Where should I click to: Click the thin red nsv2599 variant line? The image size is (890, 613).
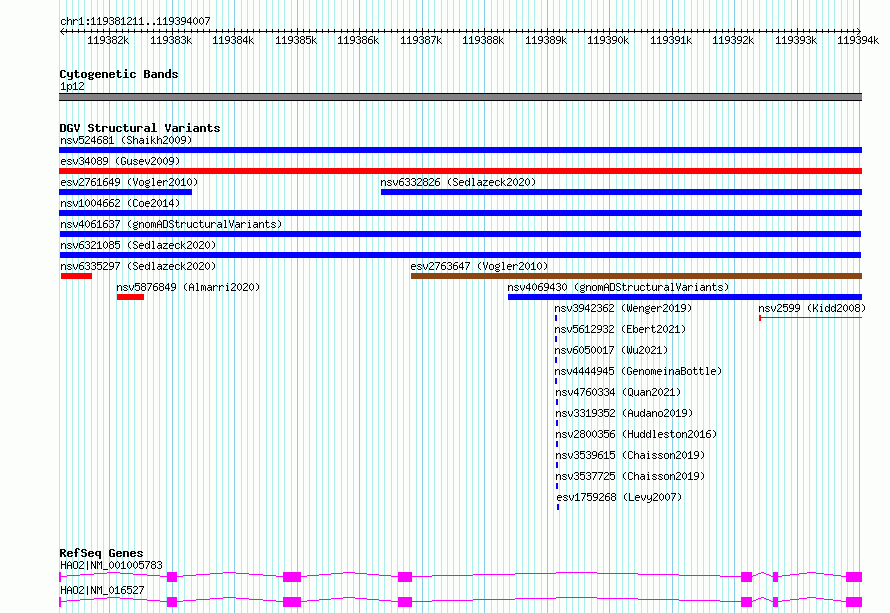click(x=811, y=318)
